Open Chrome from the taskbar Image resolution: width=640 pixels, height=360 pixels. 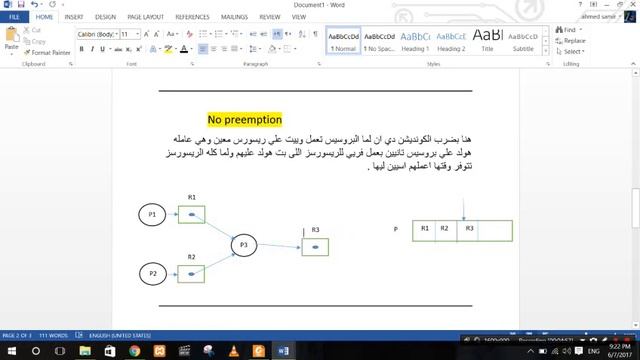coord(134,351)
